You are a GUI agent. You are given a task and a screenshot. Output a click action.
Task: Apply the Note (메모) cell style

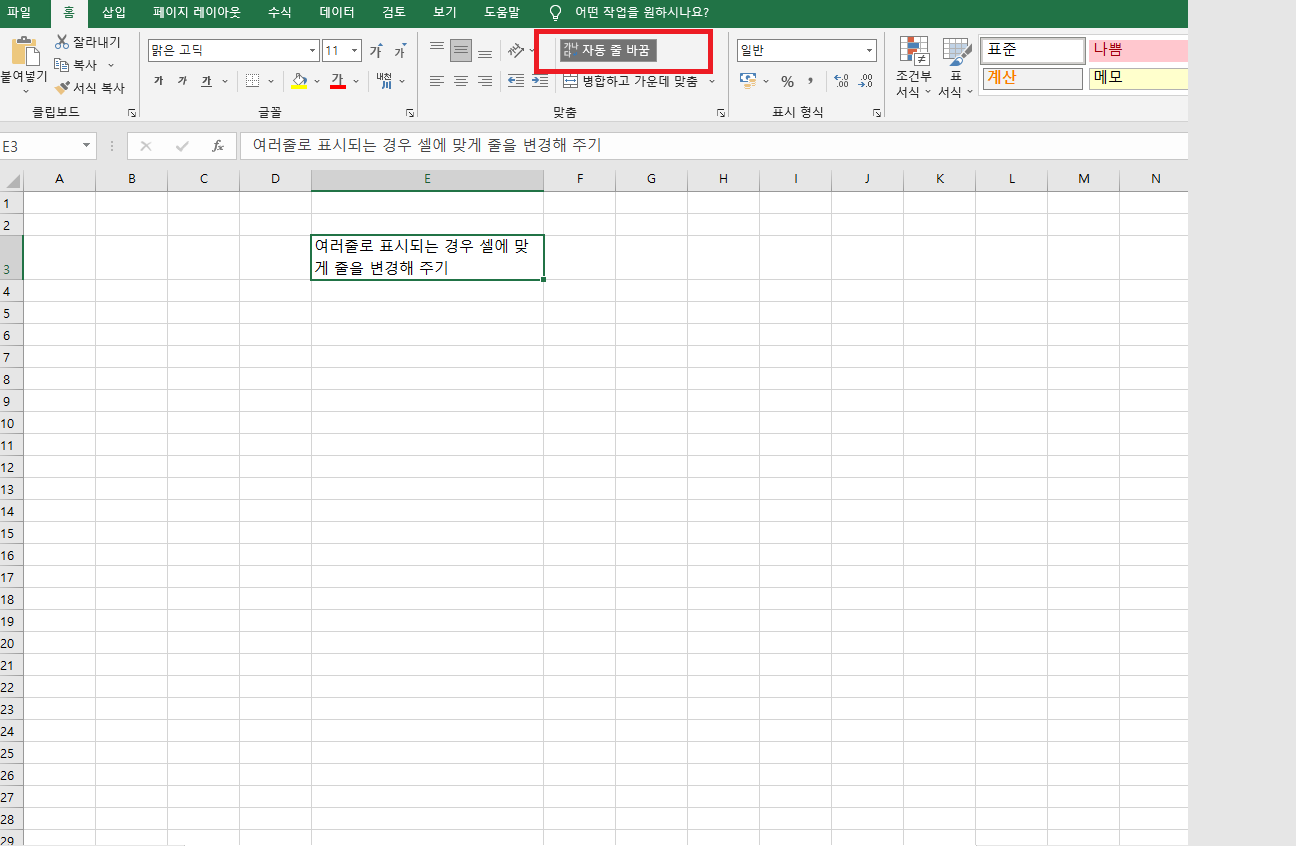tap(1138, 78)
